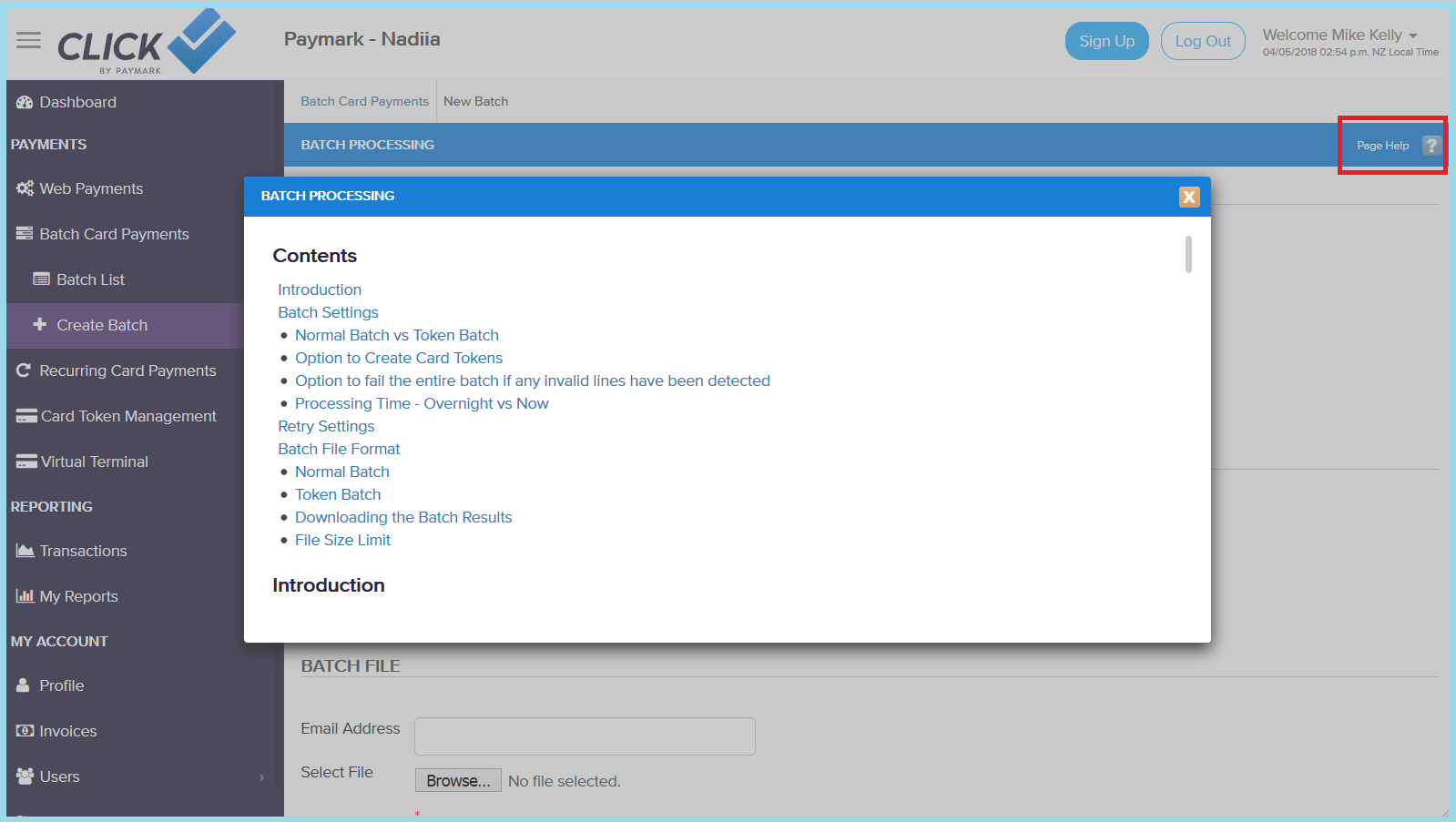Open the Token Batch contents link

[338, 494]
